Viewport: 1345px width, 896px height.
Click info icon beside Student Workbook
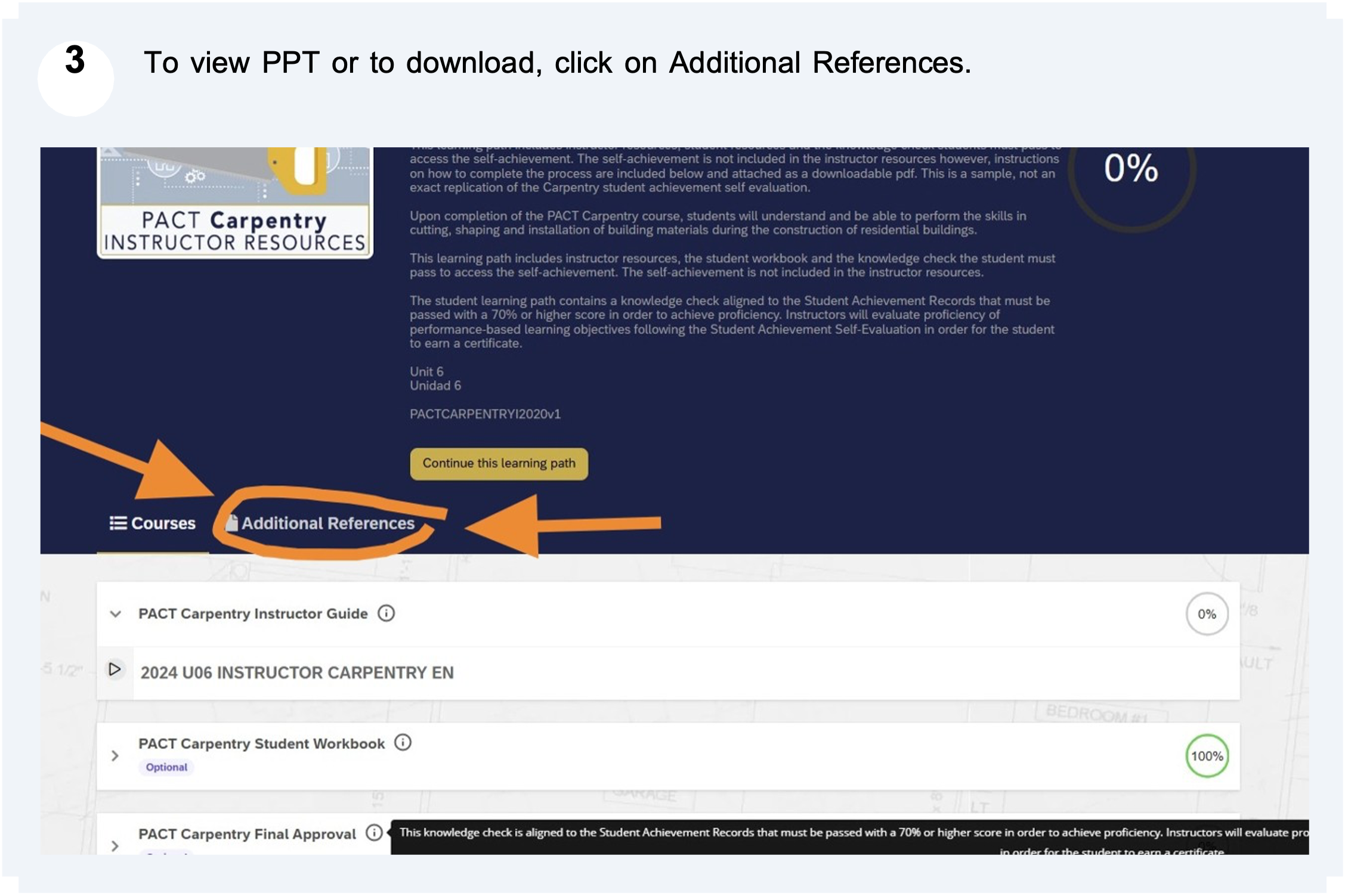(x=403, y=743)
